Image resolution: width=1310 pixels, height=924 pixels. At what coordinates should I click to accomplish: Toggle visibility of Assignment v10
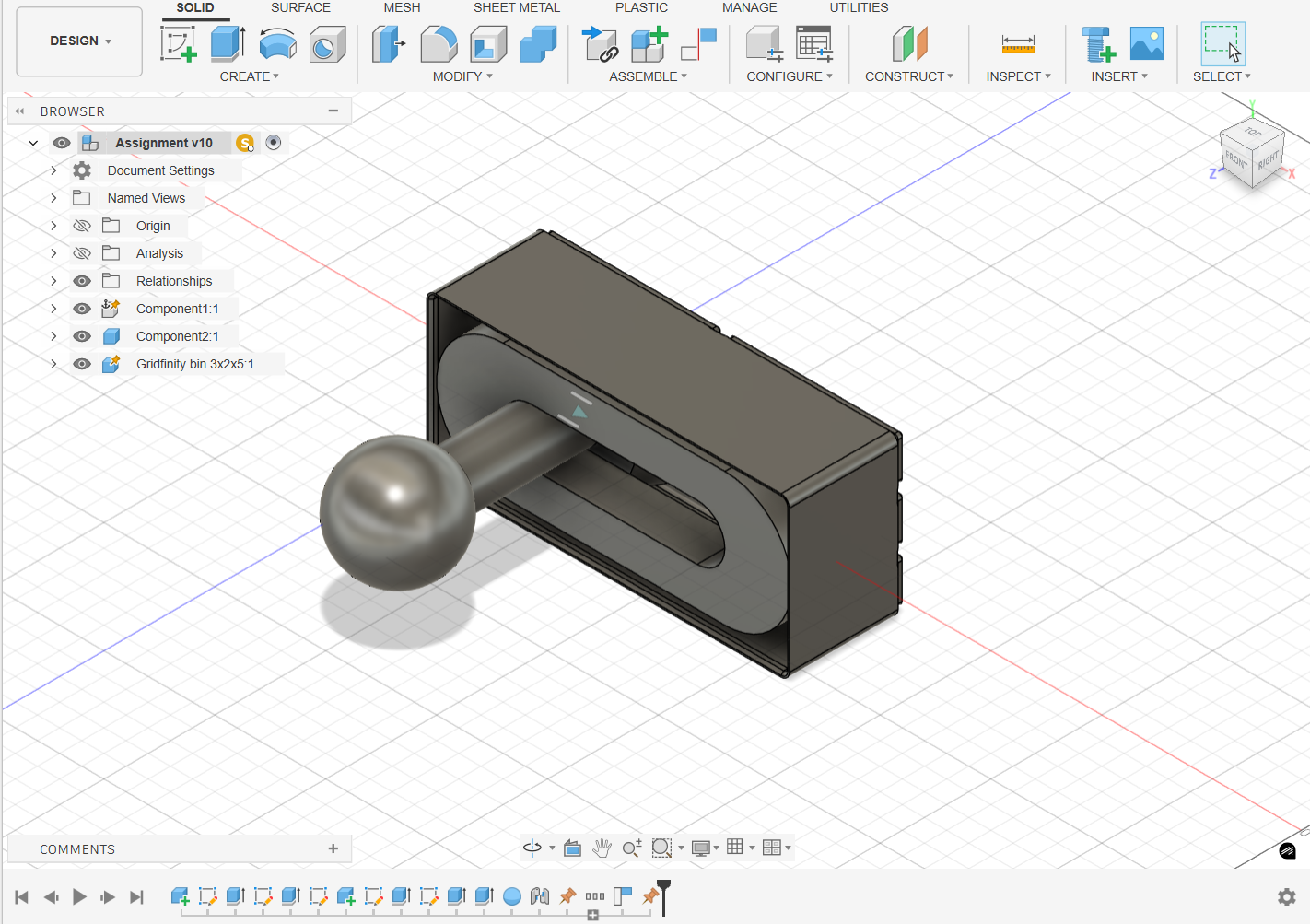point(62,143)
